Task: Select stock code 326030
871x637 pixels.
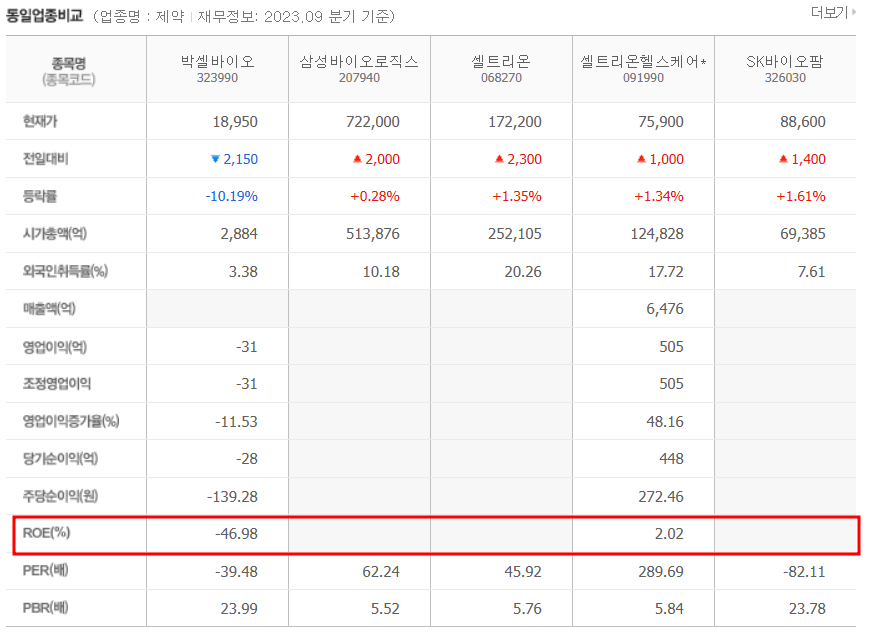Action: [785, 78]
